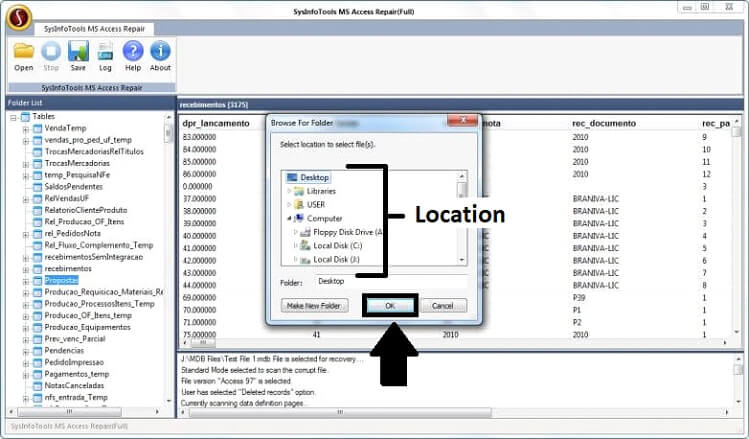Viewport: 749px width, 439px height.
Task: Select nfs_entrada_Temp table
Action: tap(75, 397)
